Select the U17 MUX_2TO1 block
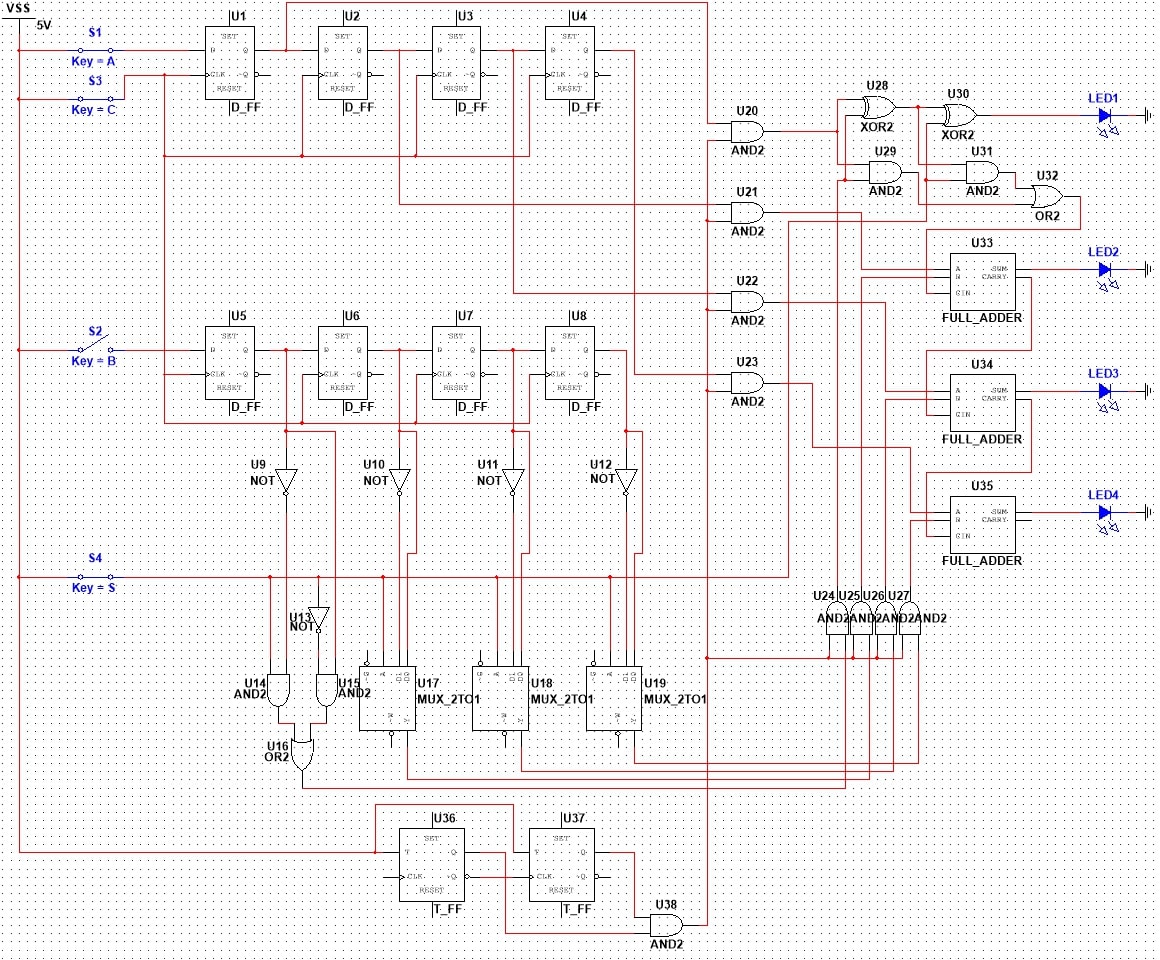Image resolution: width=1160 pixels, height=960 pixels. [387, 699]
